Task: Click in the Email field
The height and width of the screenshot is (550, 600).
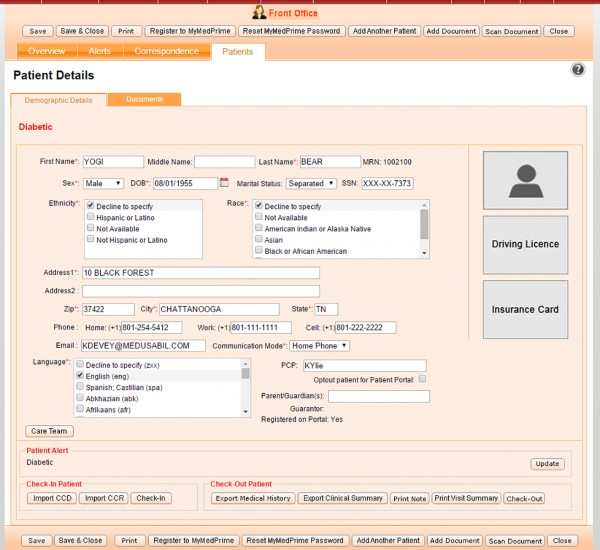Action: tap(143, 346)
